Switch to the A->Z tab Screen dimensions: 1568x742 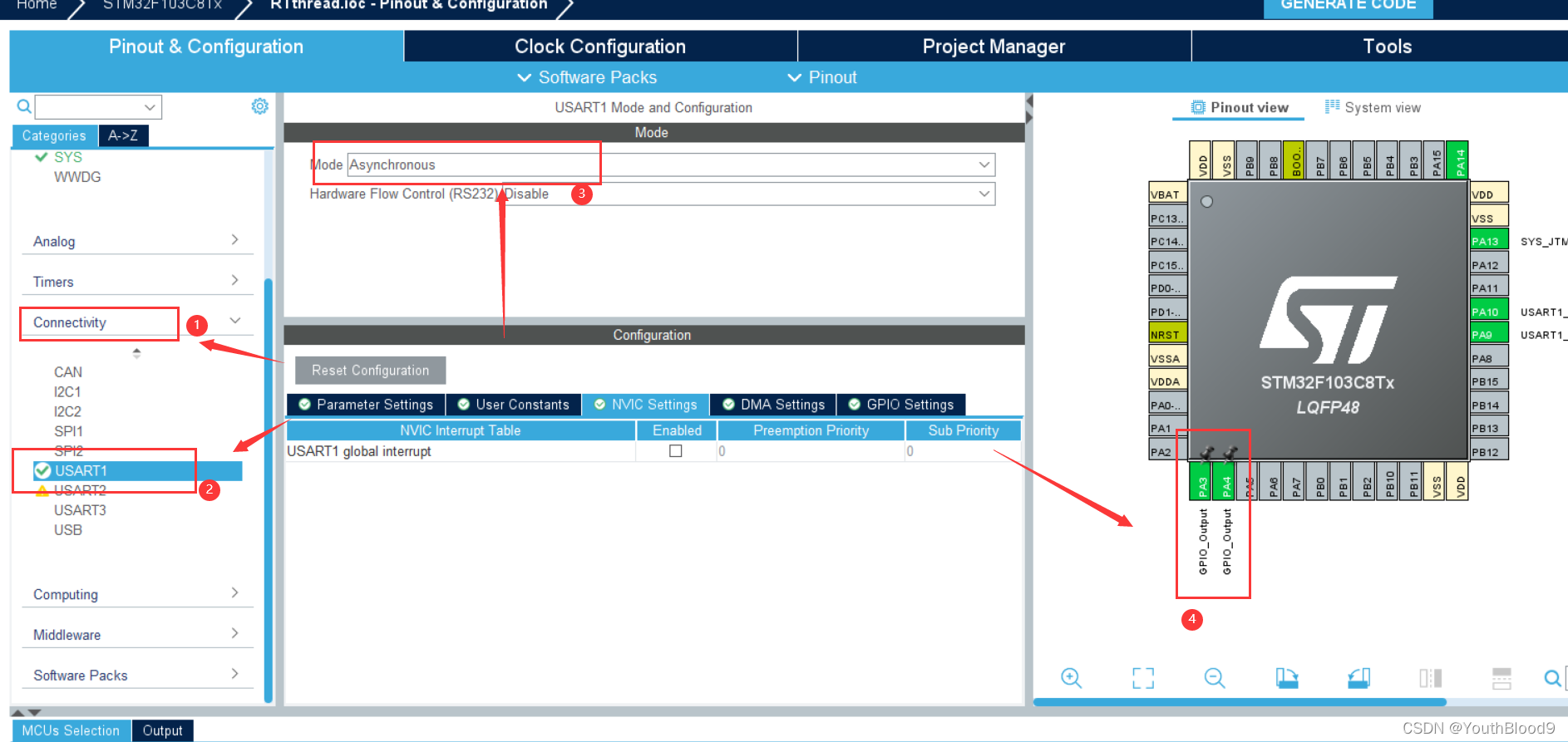pos(123,135)
